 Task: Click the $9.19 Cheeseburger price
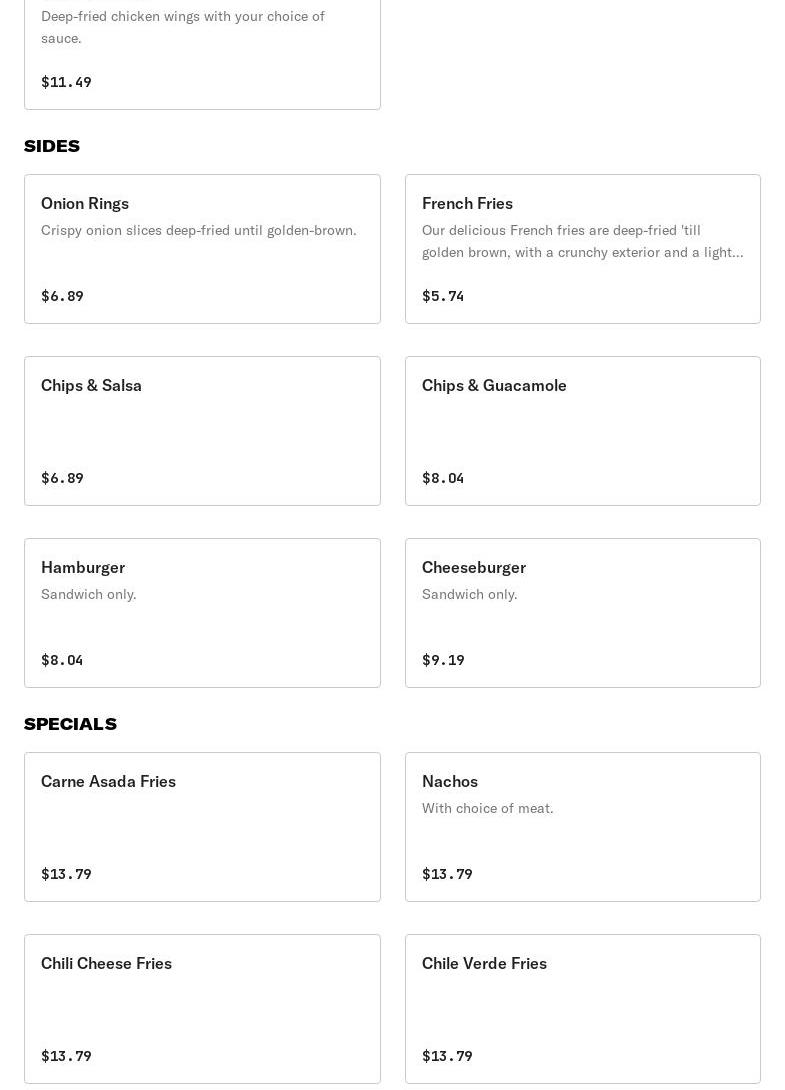[x=443, y=660]
